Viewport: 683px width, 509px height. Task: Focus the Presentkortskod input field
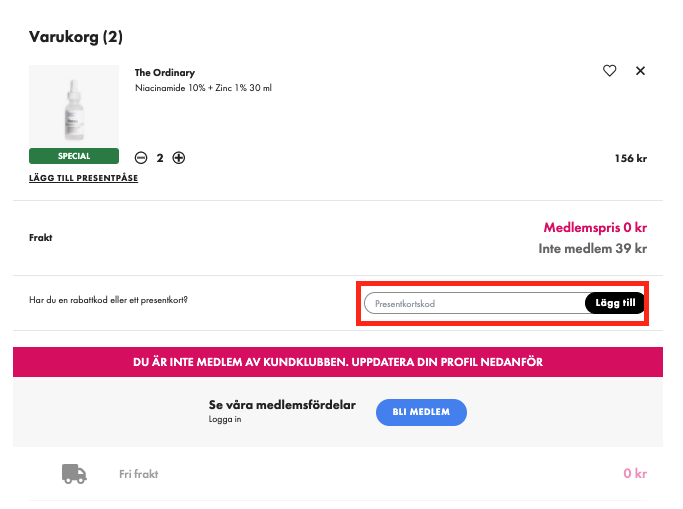pos(476,303)
